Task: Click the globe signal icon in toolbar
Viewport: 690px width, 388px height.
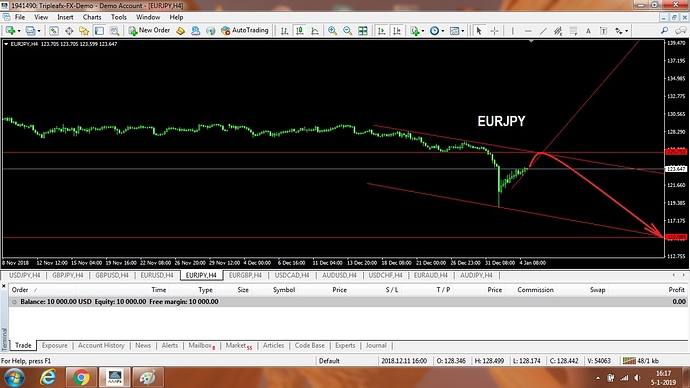Action: click(x=211, y=31)
